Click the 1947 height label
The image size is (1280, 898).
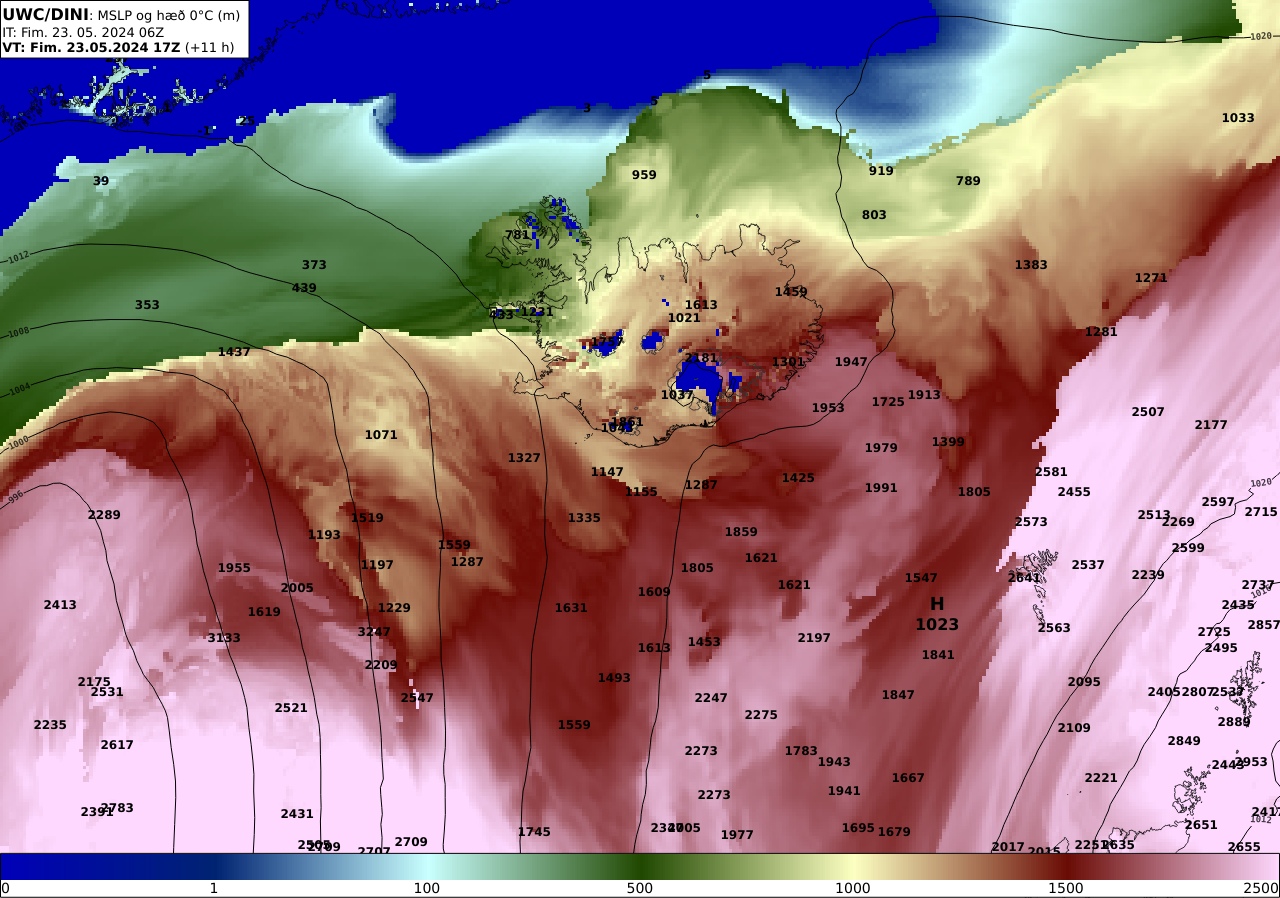[x=851, y=362]
